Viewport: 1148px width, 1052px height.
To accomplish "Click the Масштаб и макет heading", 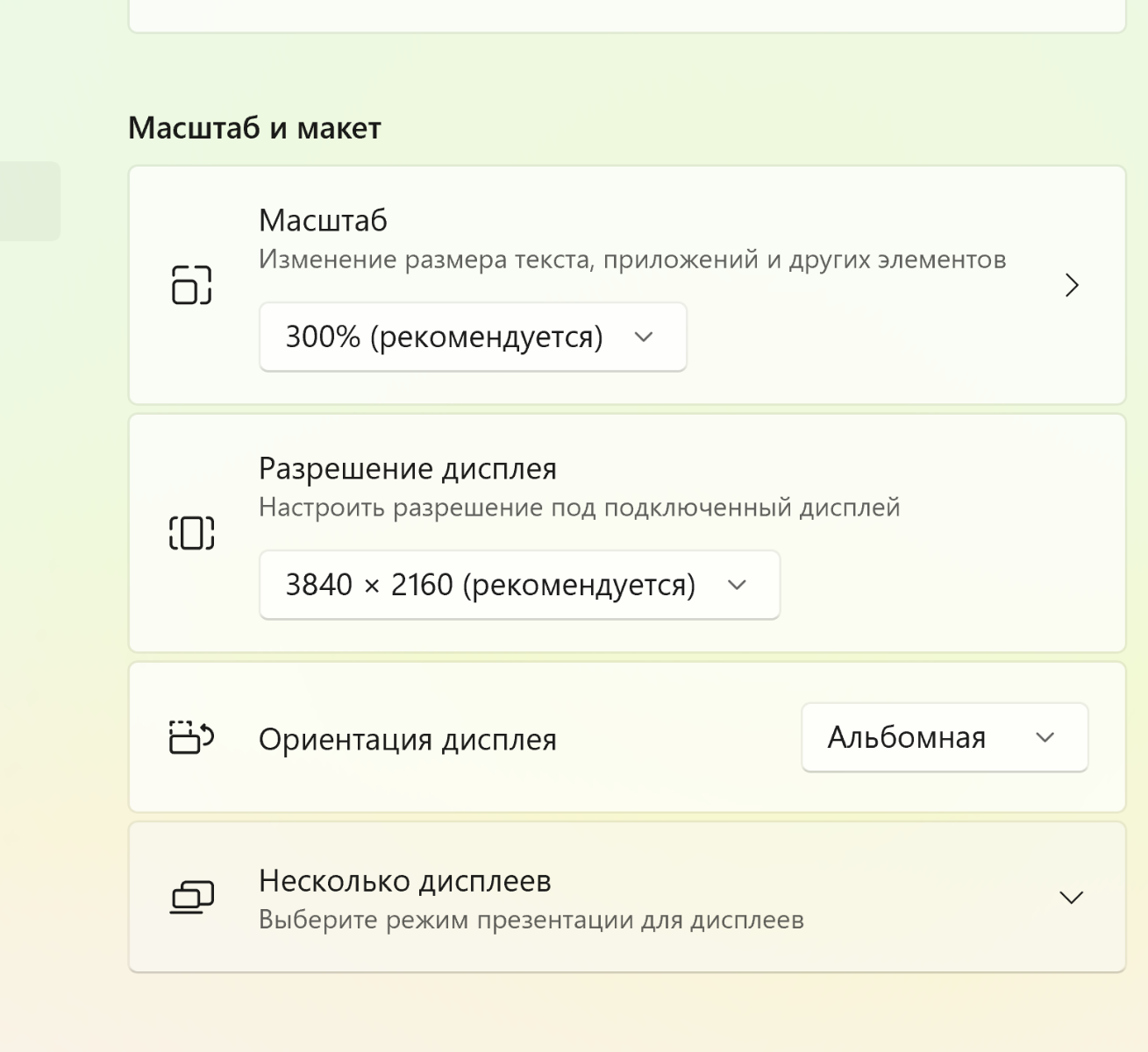I will (x=254, y=128).
